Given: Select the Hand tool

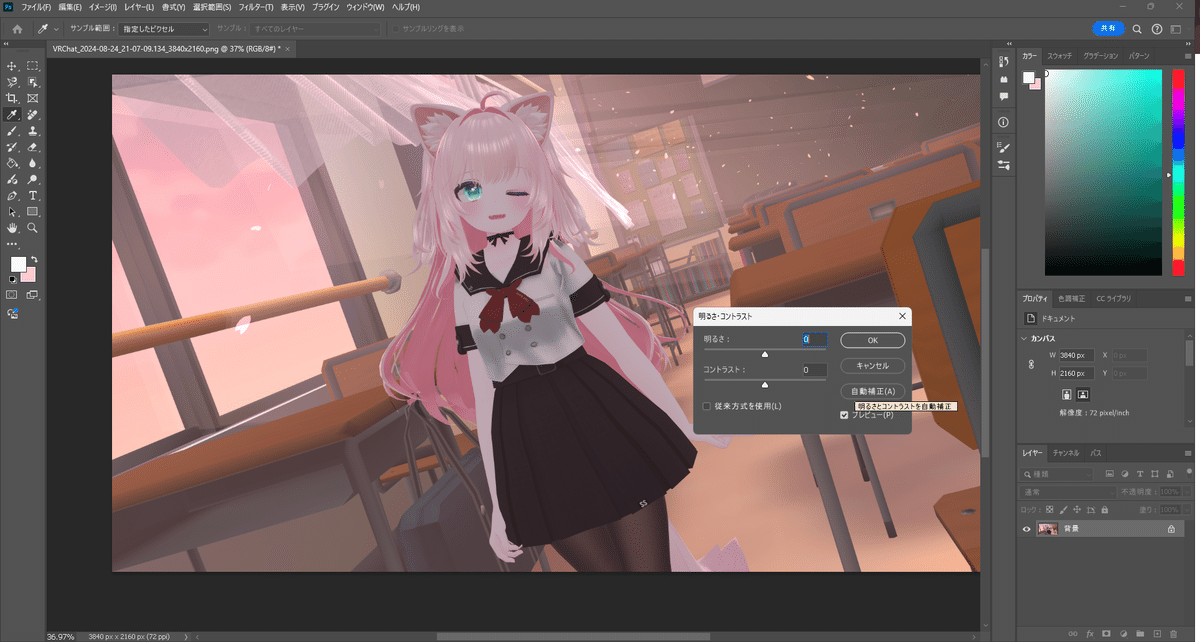Looking at the screenshot, I should click(x=12, y=228).
